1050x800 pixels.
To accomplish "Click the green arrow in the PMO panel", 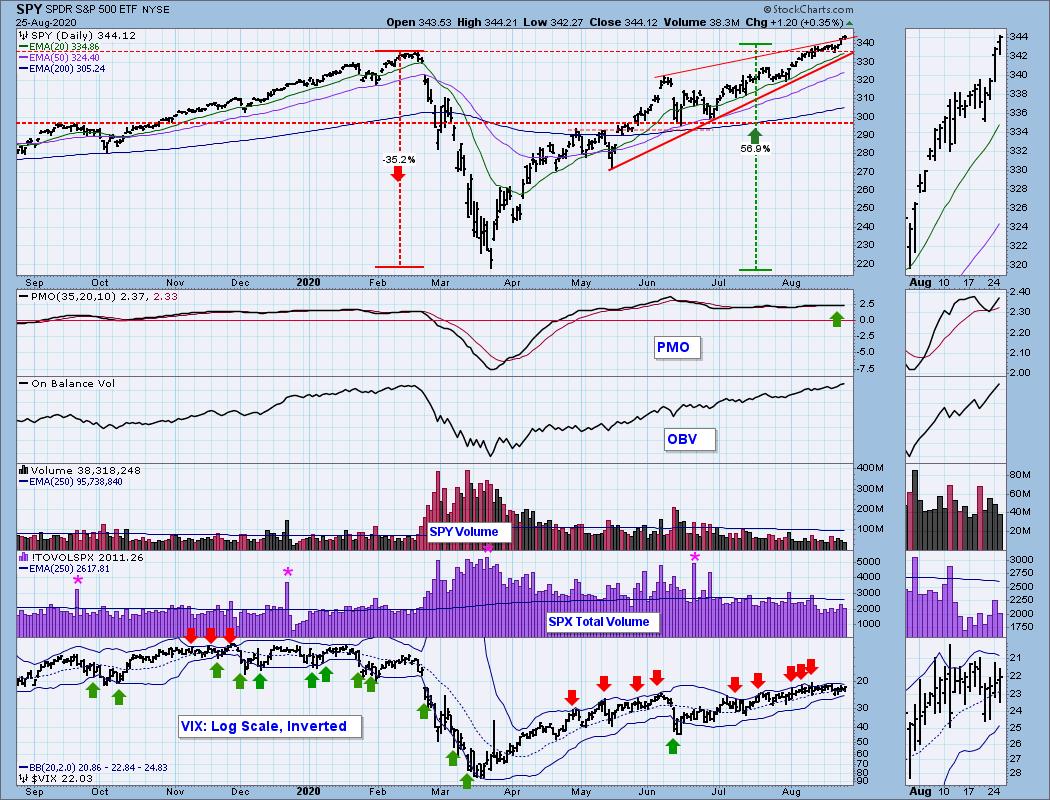I will [836, 319].
